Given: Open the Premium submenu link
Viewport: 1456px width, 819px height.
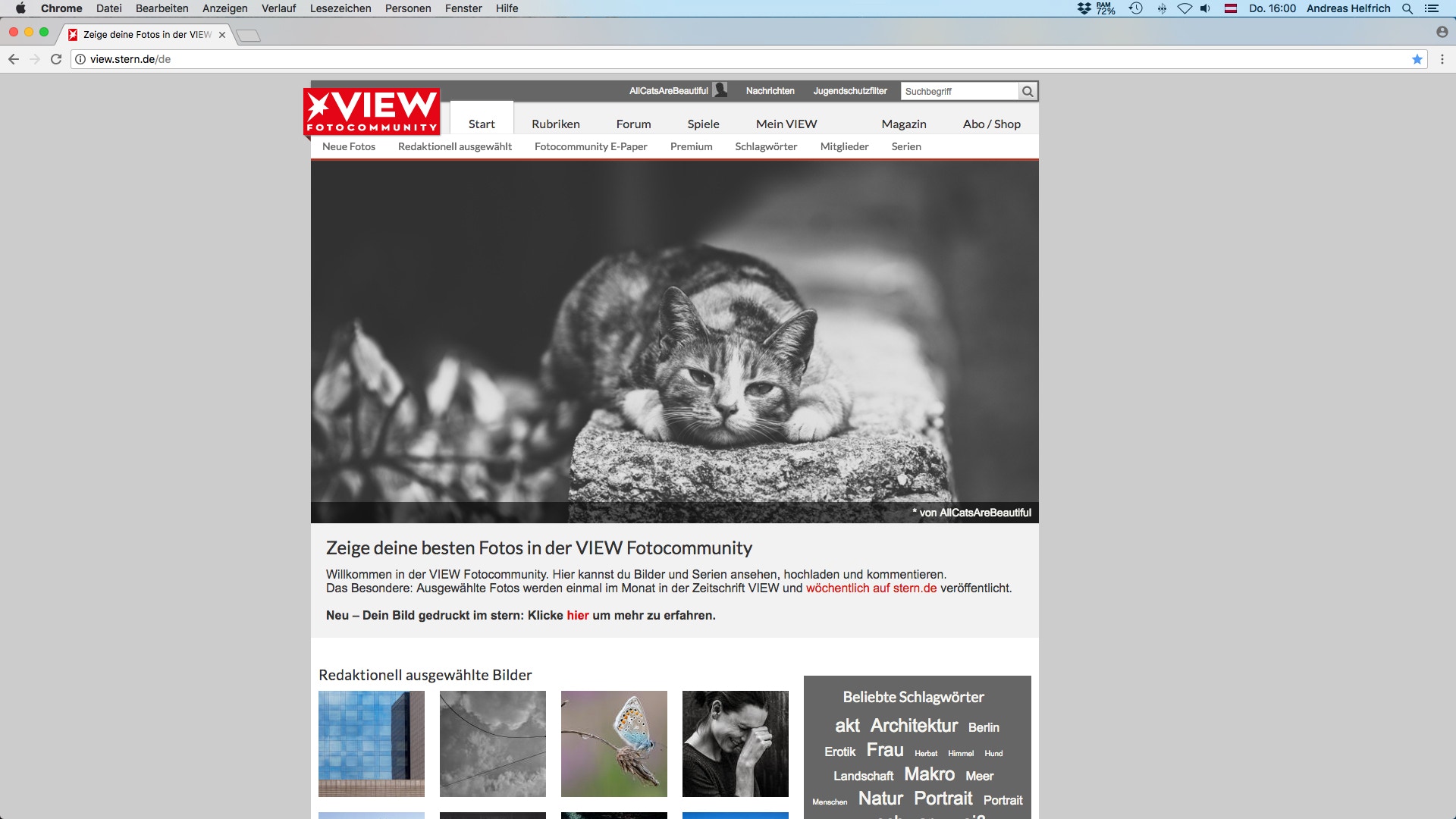Looking at the screenshot, I should (691, 146).
